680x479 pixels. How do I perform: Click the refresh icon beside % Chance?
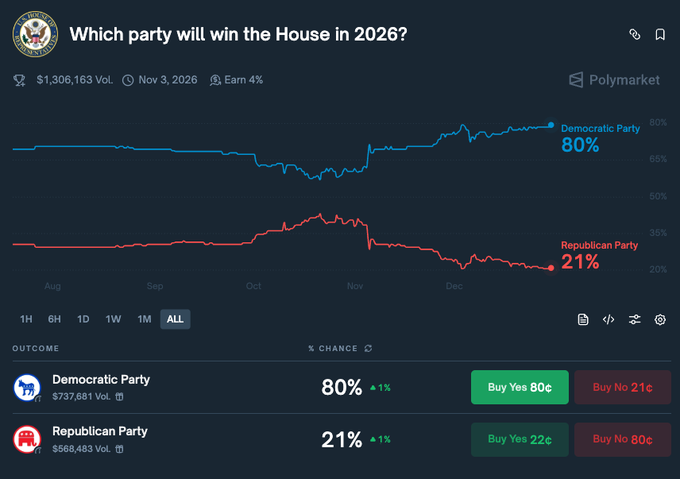tap(368, 348)
